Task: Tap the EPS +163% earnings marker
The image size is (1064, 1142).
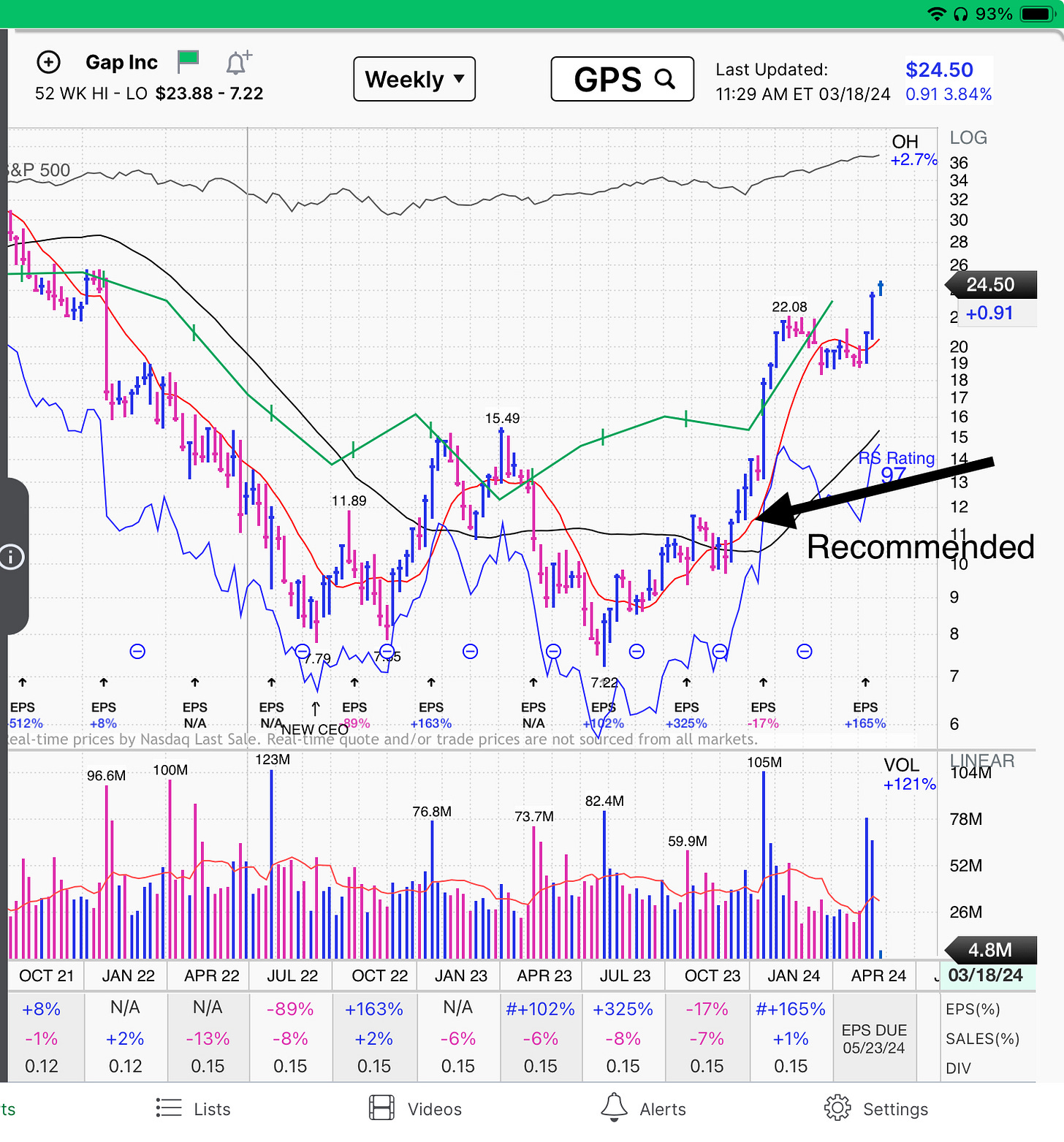Action: click(431, 715)
